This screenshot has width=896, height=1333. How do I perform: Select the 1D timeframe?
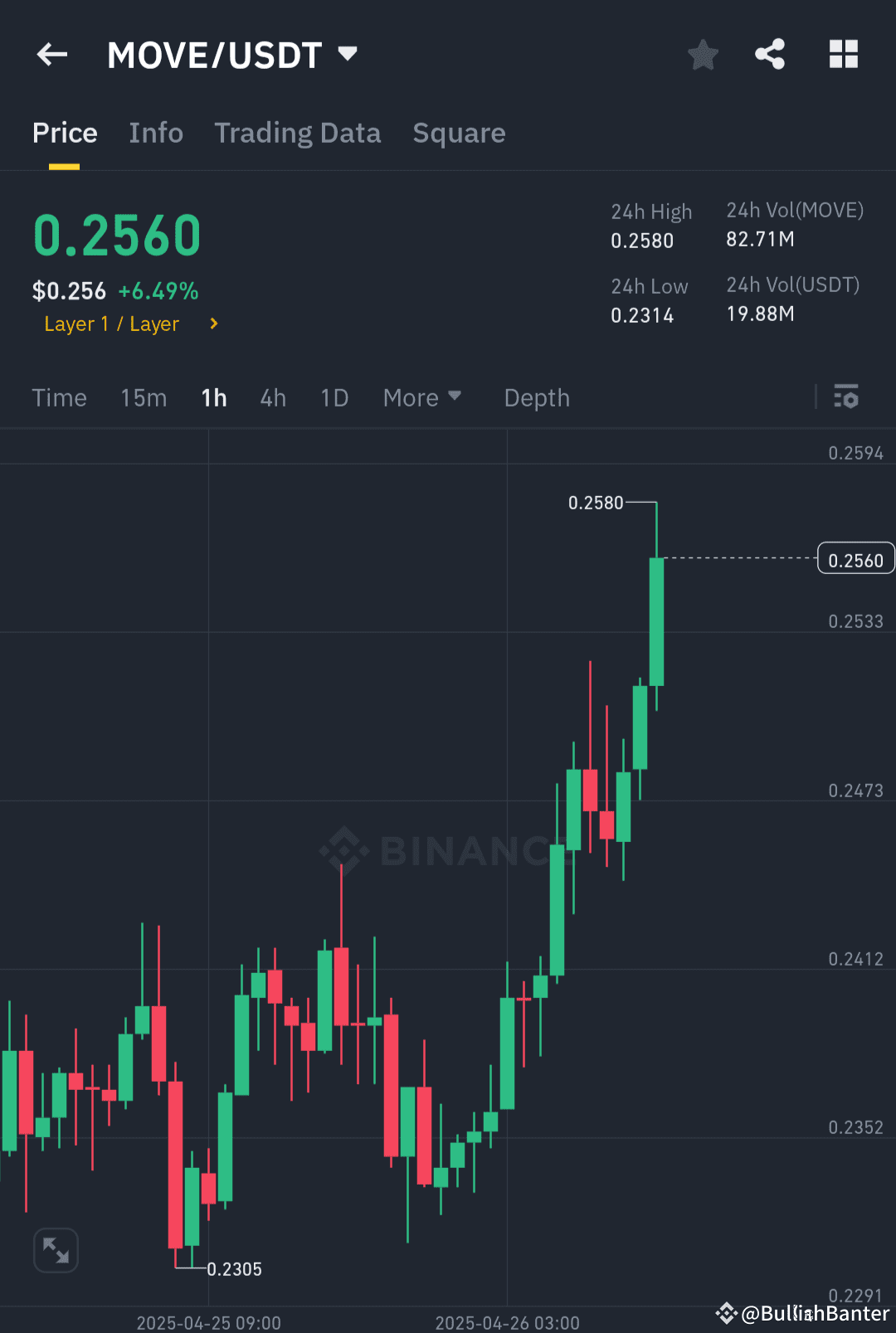pyautogui.click(x=334, y=398)
